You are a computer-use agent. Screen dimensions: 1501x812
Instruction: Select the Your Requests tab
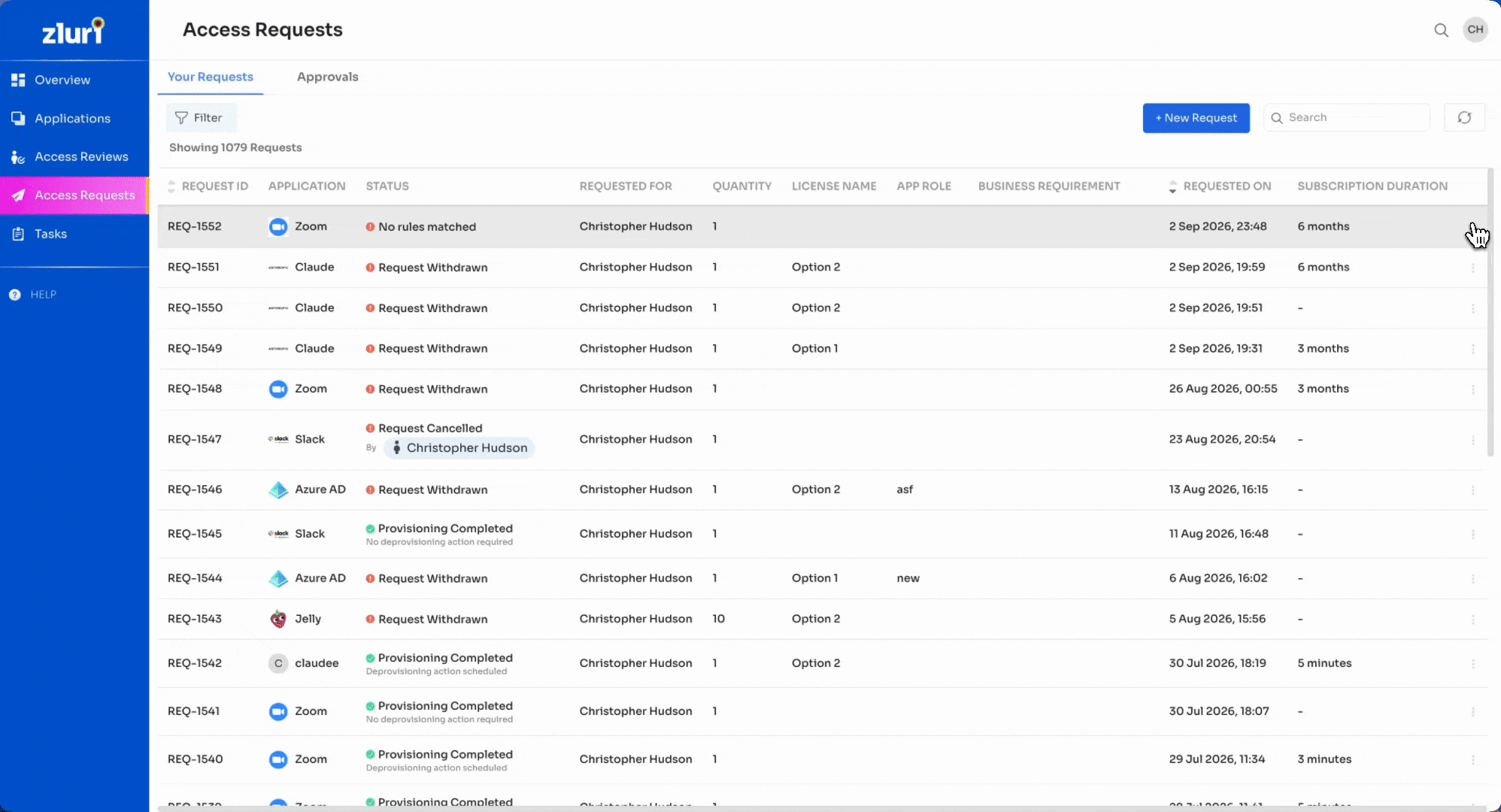coord(210,77)
